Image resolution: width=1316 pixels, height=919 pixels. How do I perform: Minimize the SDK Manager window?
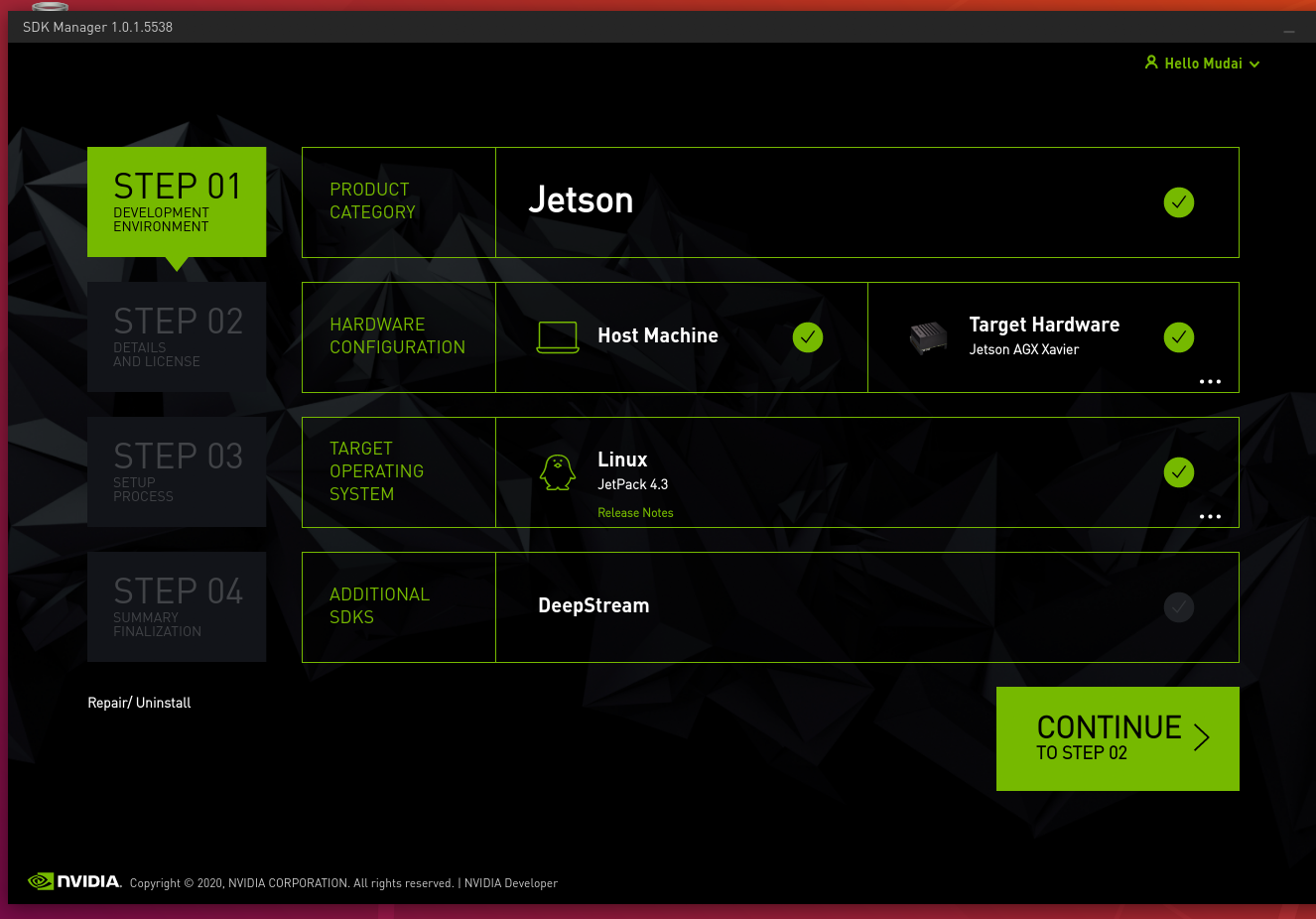click(1289, 32)
